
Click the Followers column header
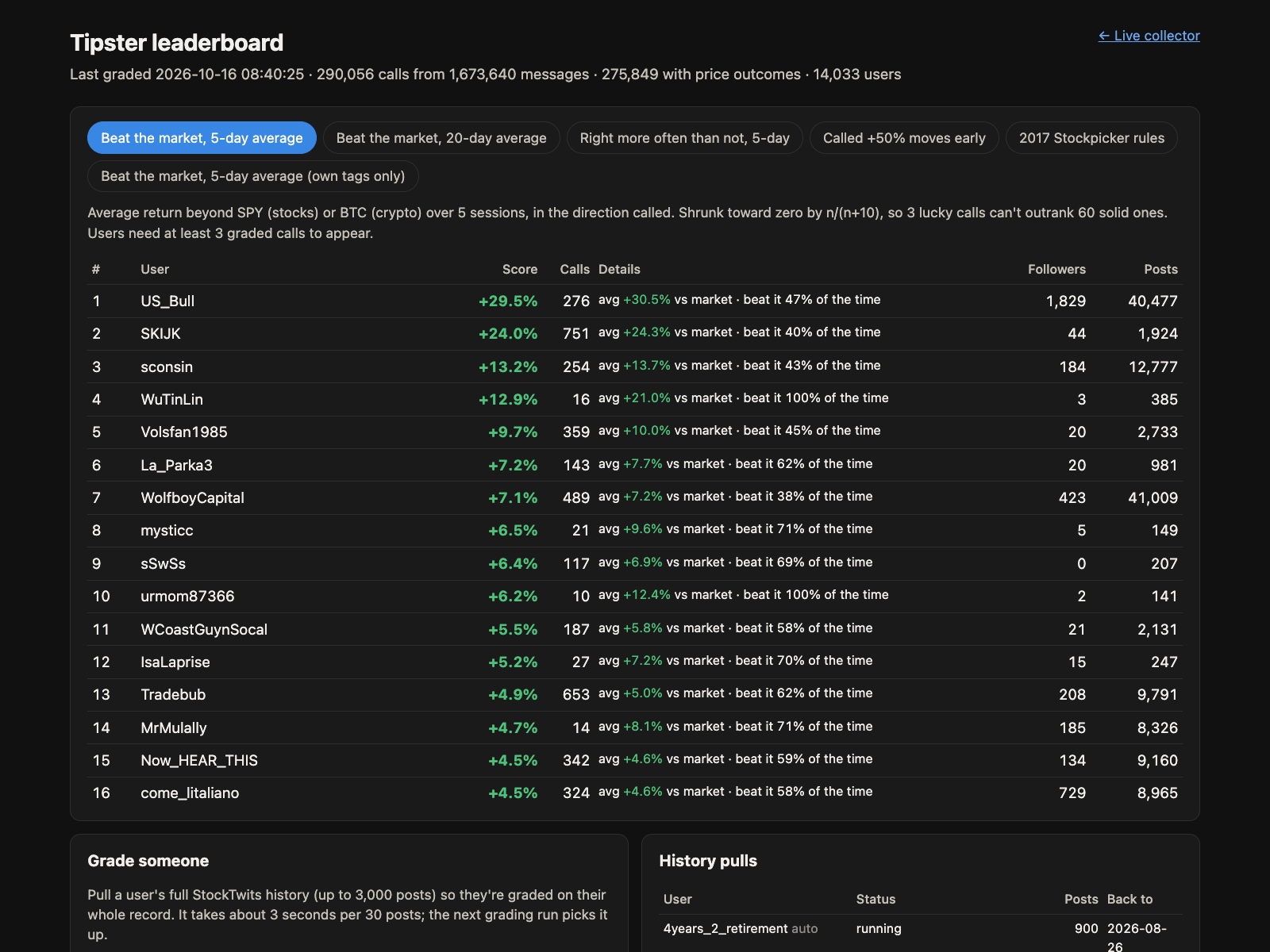click(x=1056, y=270)
